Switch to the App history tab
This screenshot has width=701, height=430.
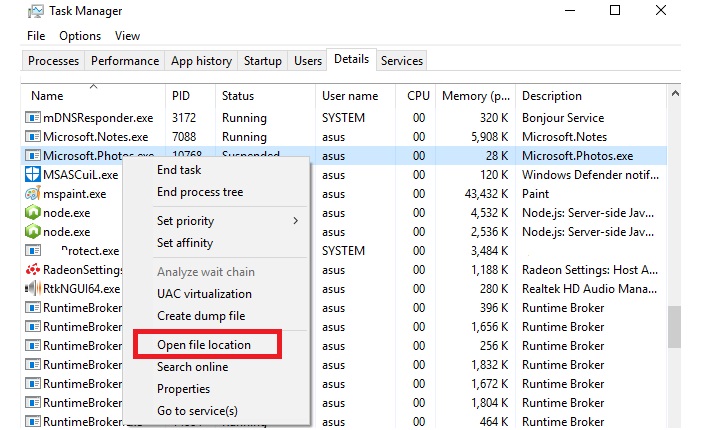coord(201,61)
